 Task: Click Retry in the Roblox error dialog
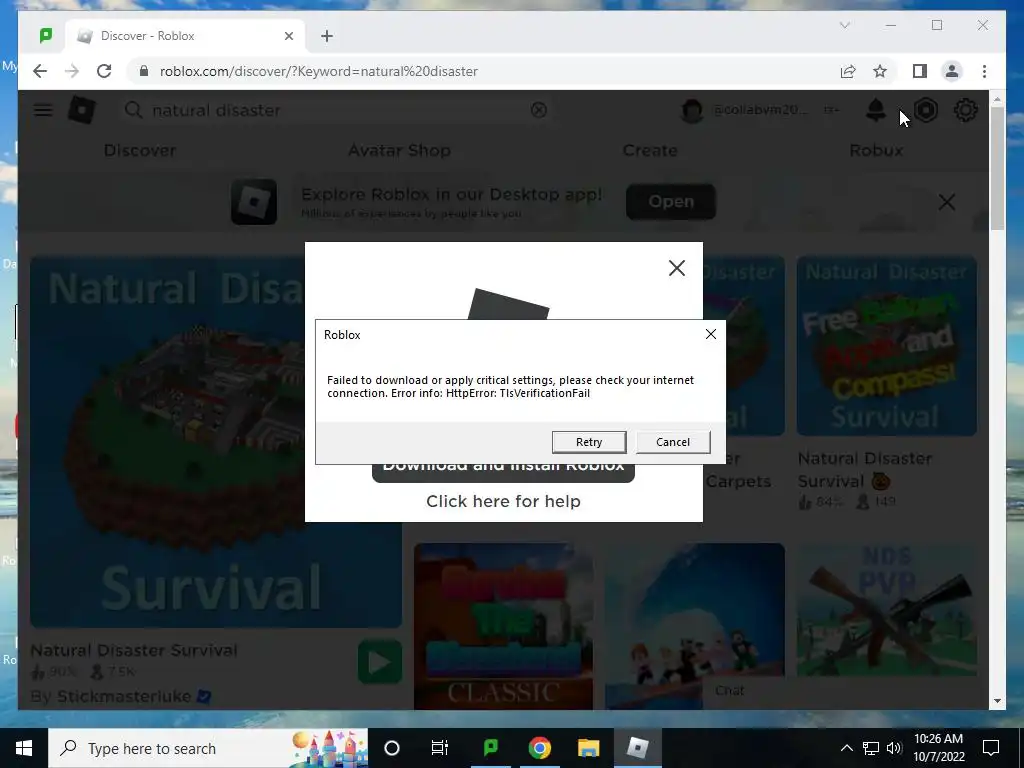(588, 442)
